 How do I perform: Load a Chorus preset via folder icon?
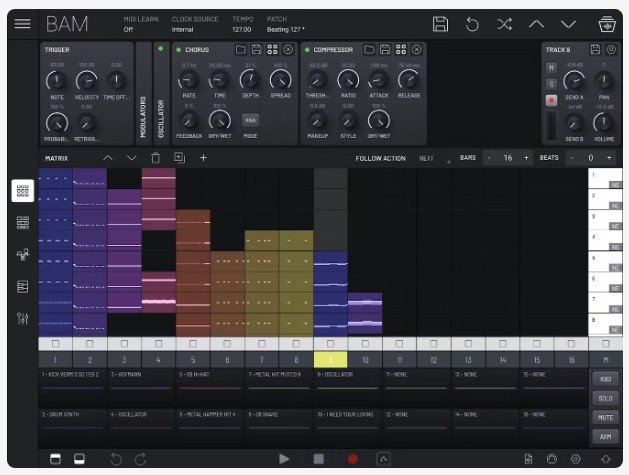tap(241, 50)
